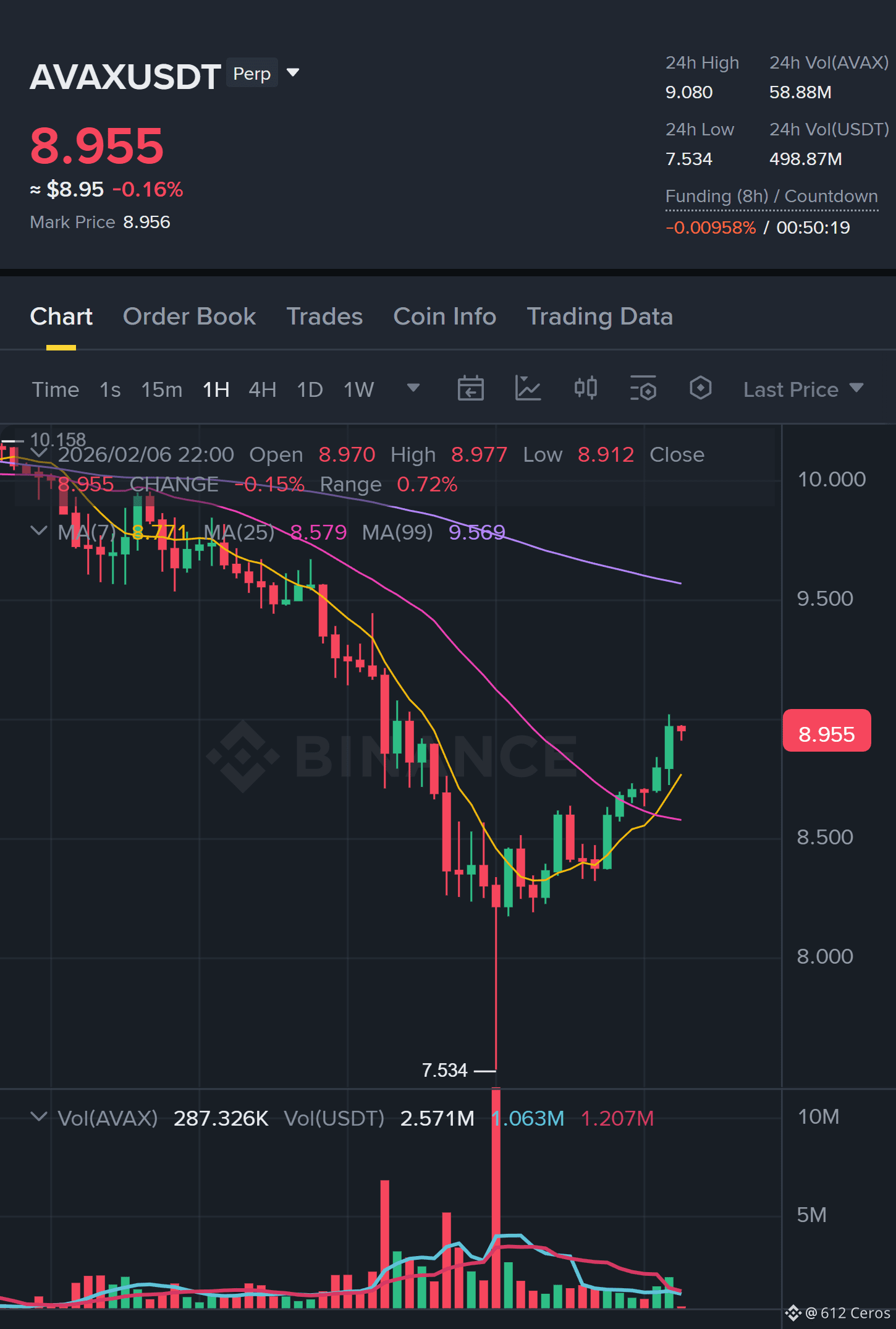
Task: Open chart display settings icon
Action: pos(643,389)
